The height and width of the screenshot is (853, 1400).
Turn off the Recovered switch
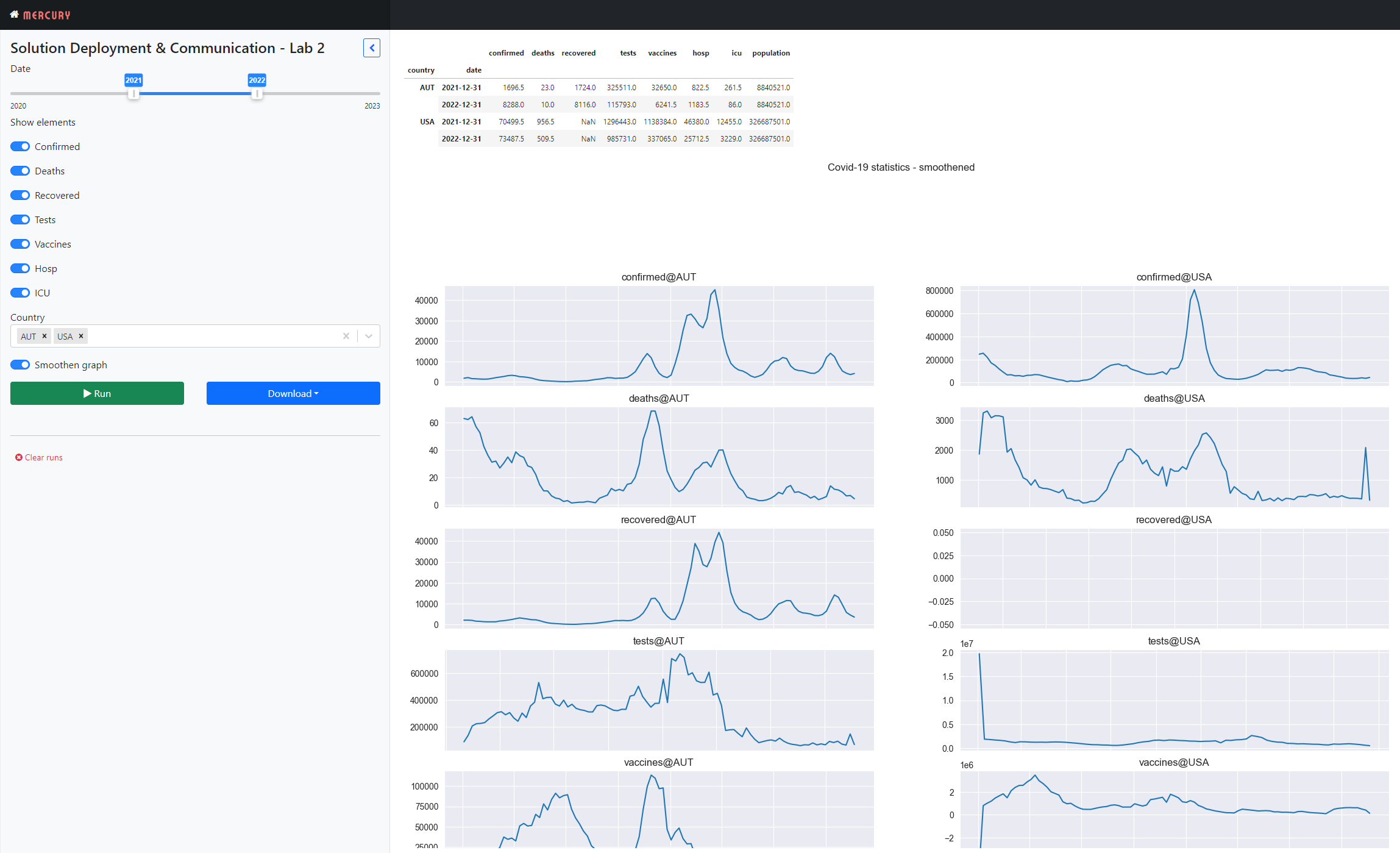click(x=20, y=195)
